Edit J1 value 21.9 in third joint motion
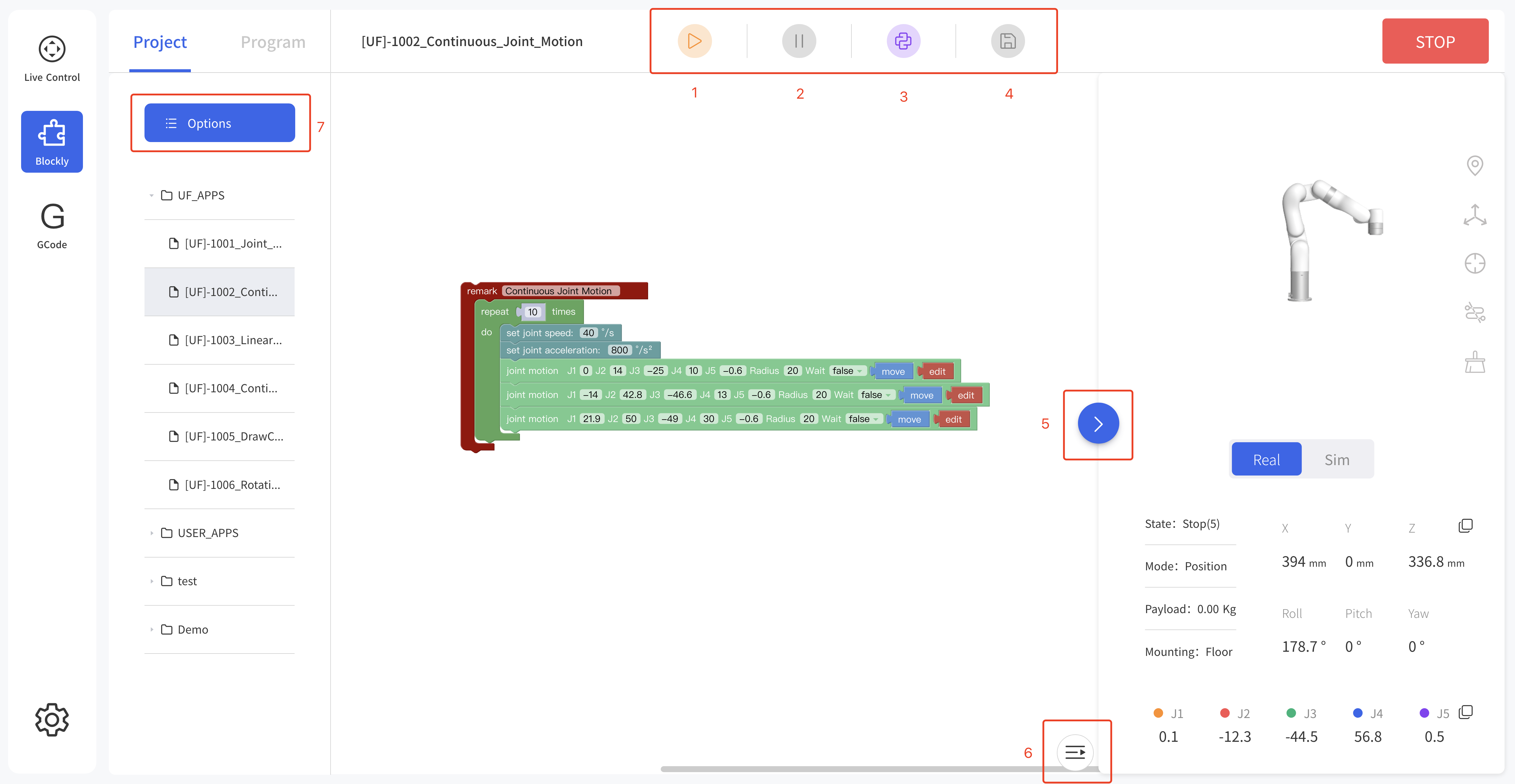 point(592,419)
